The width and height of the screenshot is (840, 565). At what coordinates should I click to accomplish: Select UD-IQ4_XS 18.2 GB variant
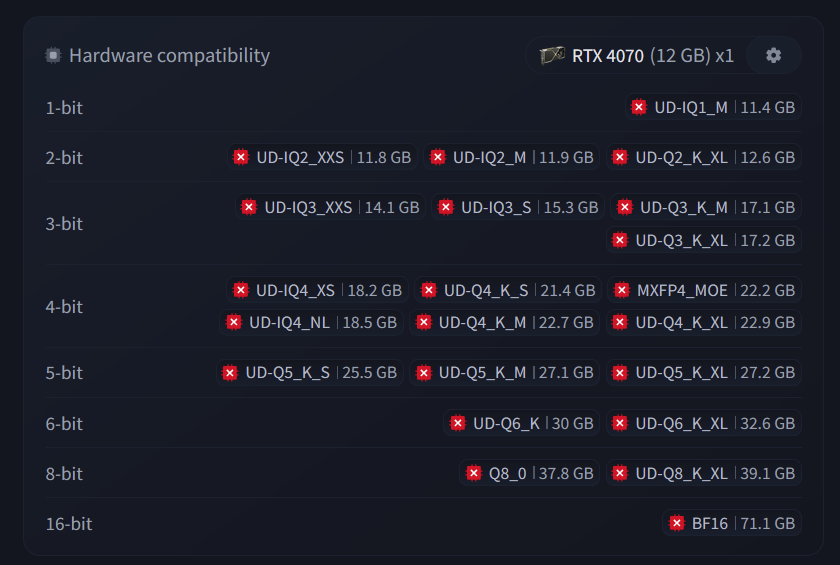[318, 290]
